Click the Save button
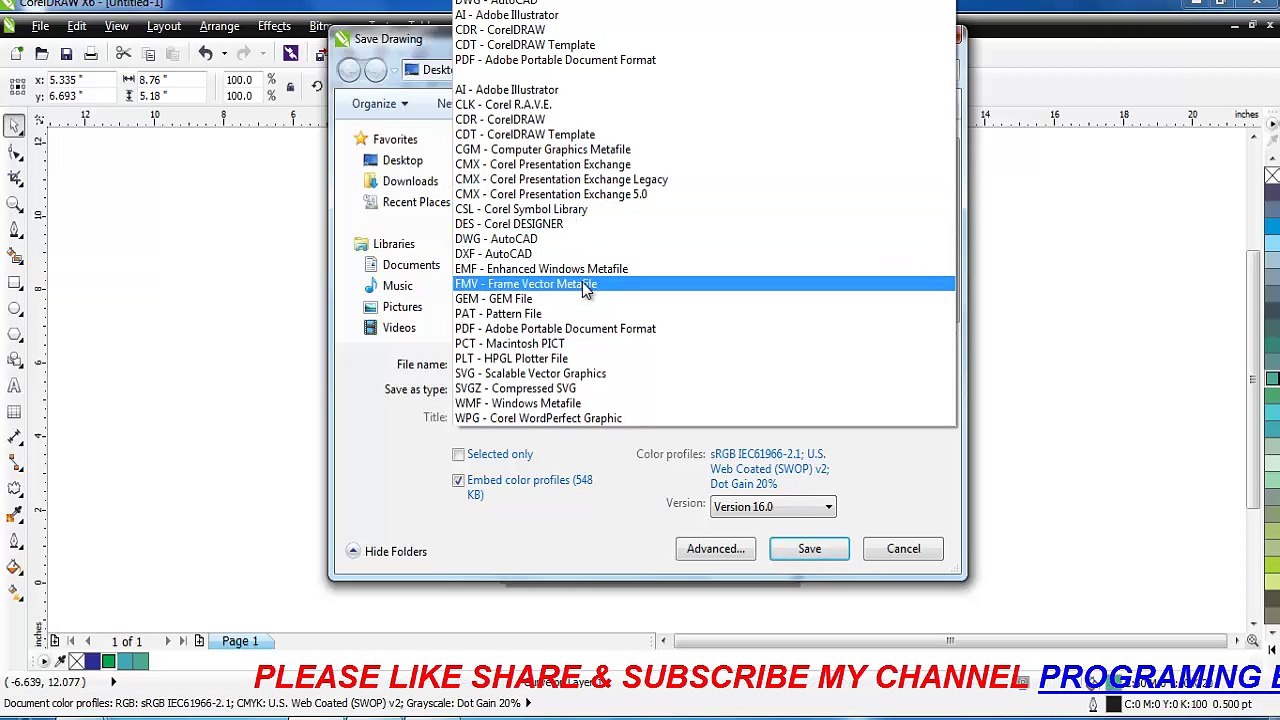1280x720 pixels. [x=809, y=549]
